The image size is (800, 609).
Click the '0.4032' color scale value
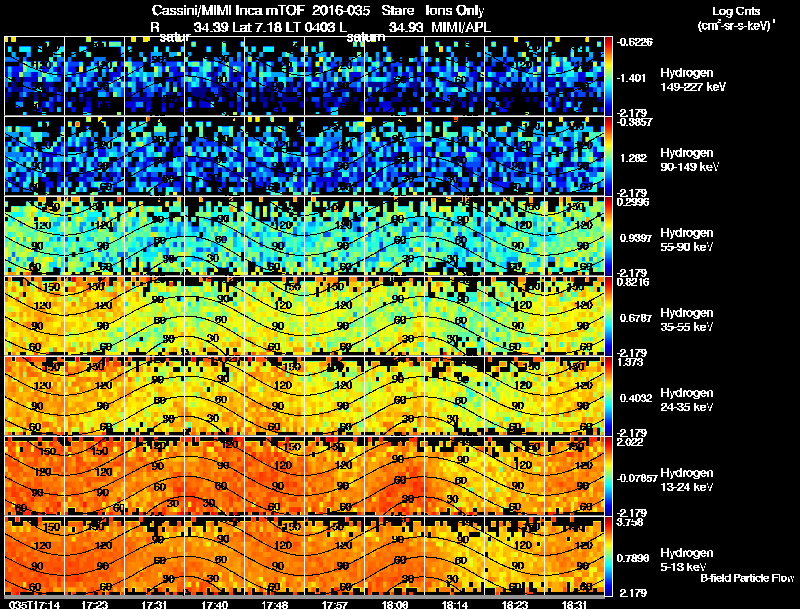(x=636, y=398)
